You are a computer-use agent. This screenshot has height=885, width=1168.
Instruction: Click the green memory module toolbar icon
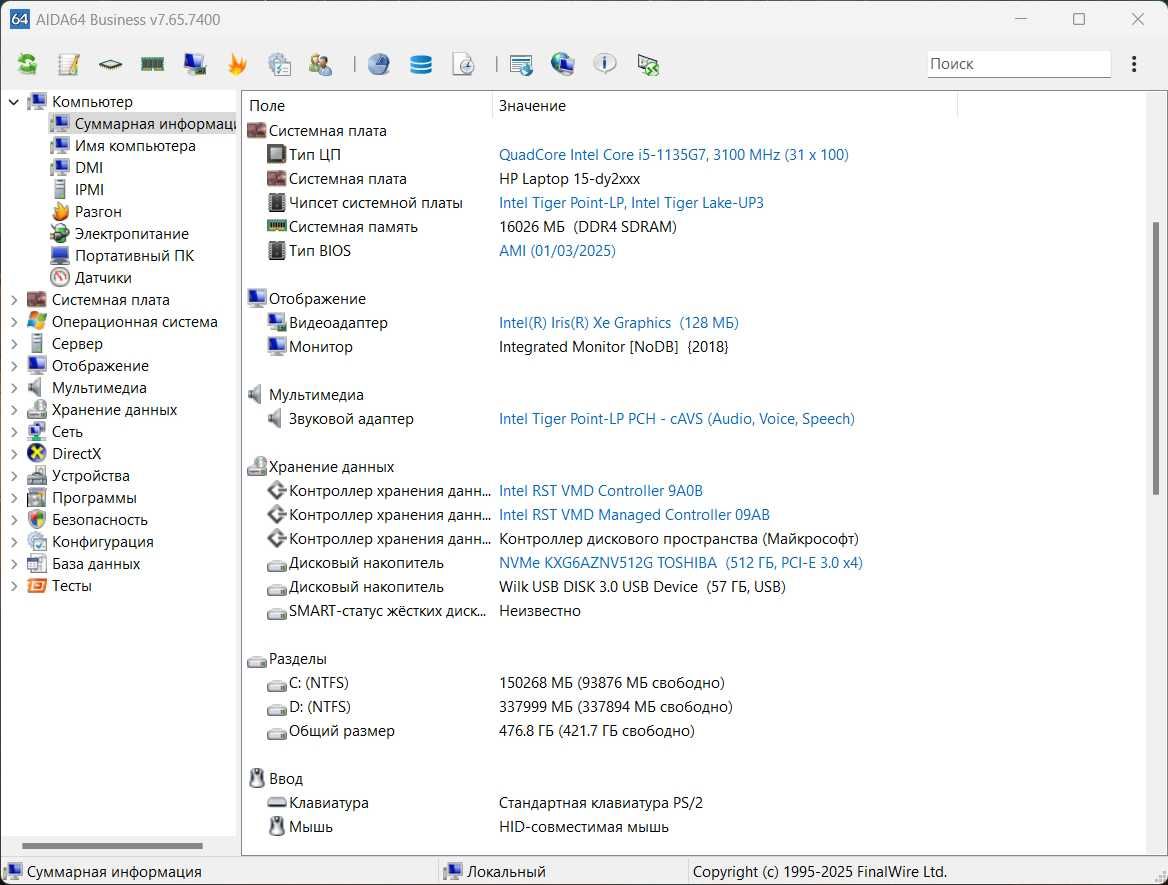point(152,64)
